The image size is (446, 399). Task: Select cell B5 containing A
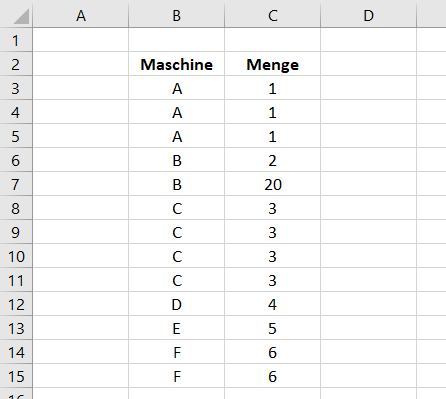[x=177, y=136]
